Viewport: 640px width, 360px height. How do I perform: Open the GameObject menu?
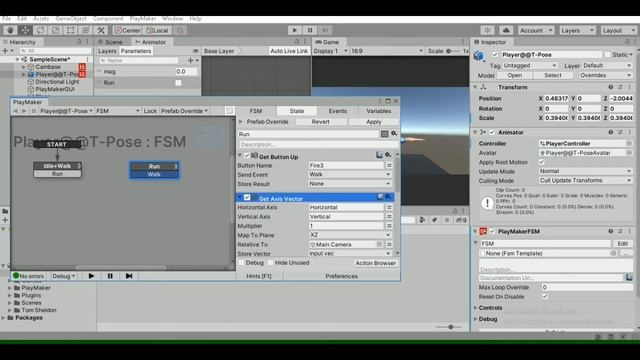click(71, 19)
